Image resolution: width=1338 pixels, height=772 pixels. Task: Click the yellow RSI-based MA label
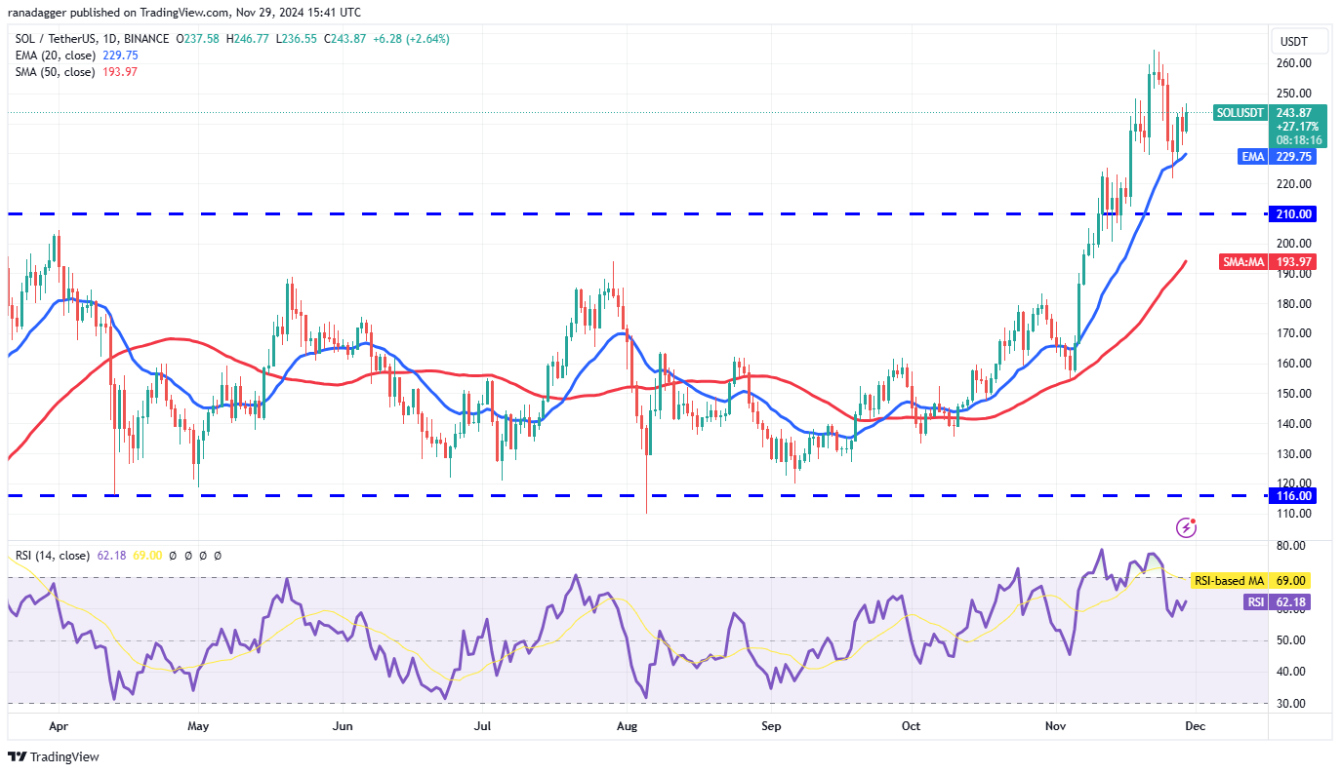1229,580
